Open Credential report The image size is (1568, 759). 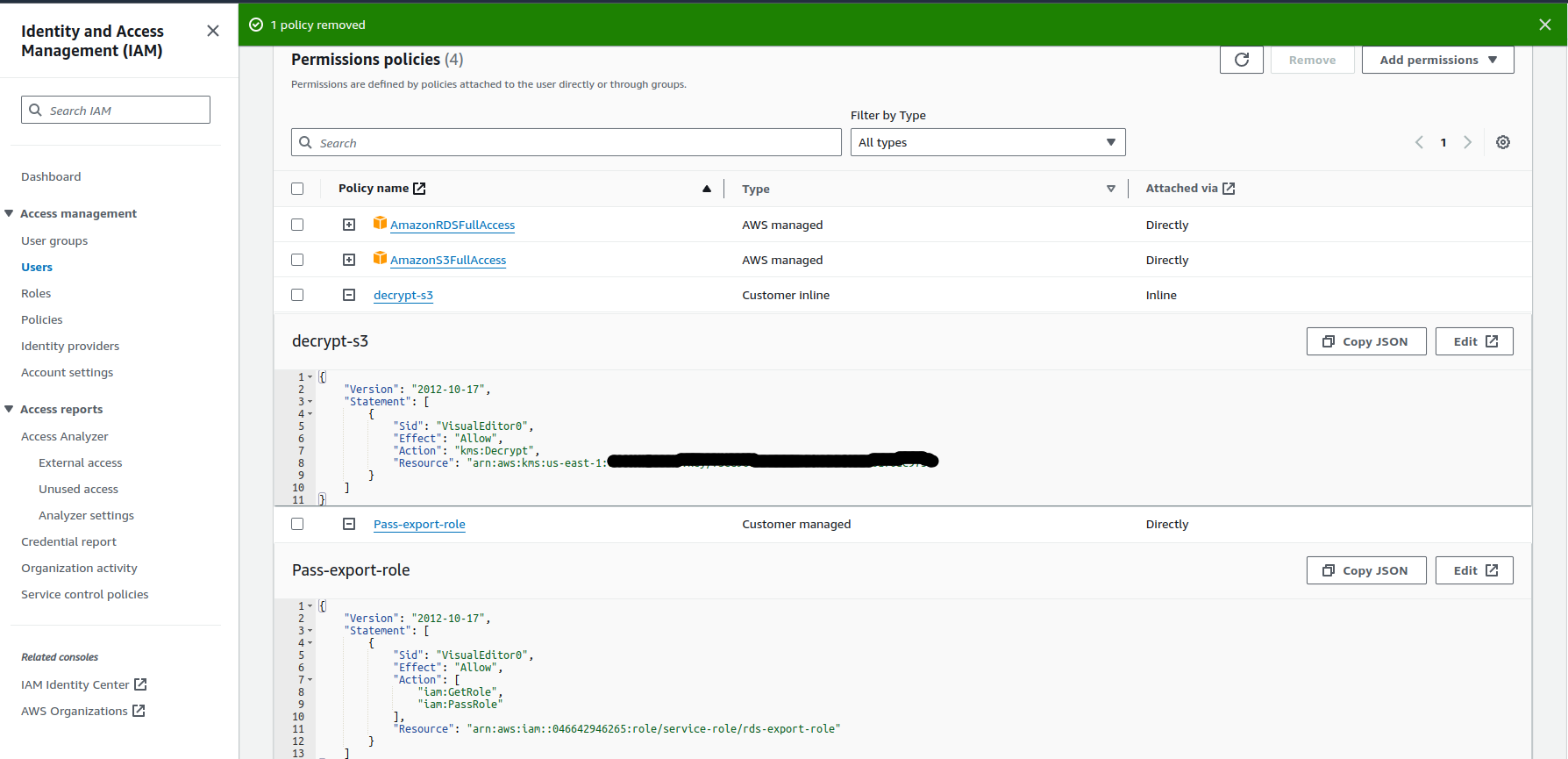(68, 541)
